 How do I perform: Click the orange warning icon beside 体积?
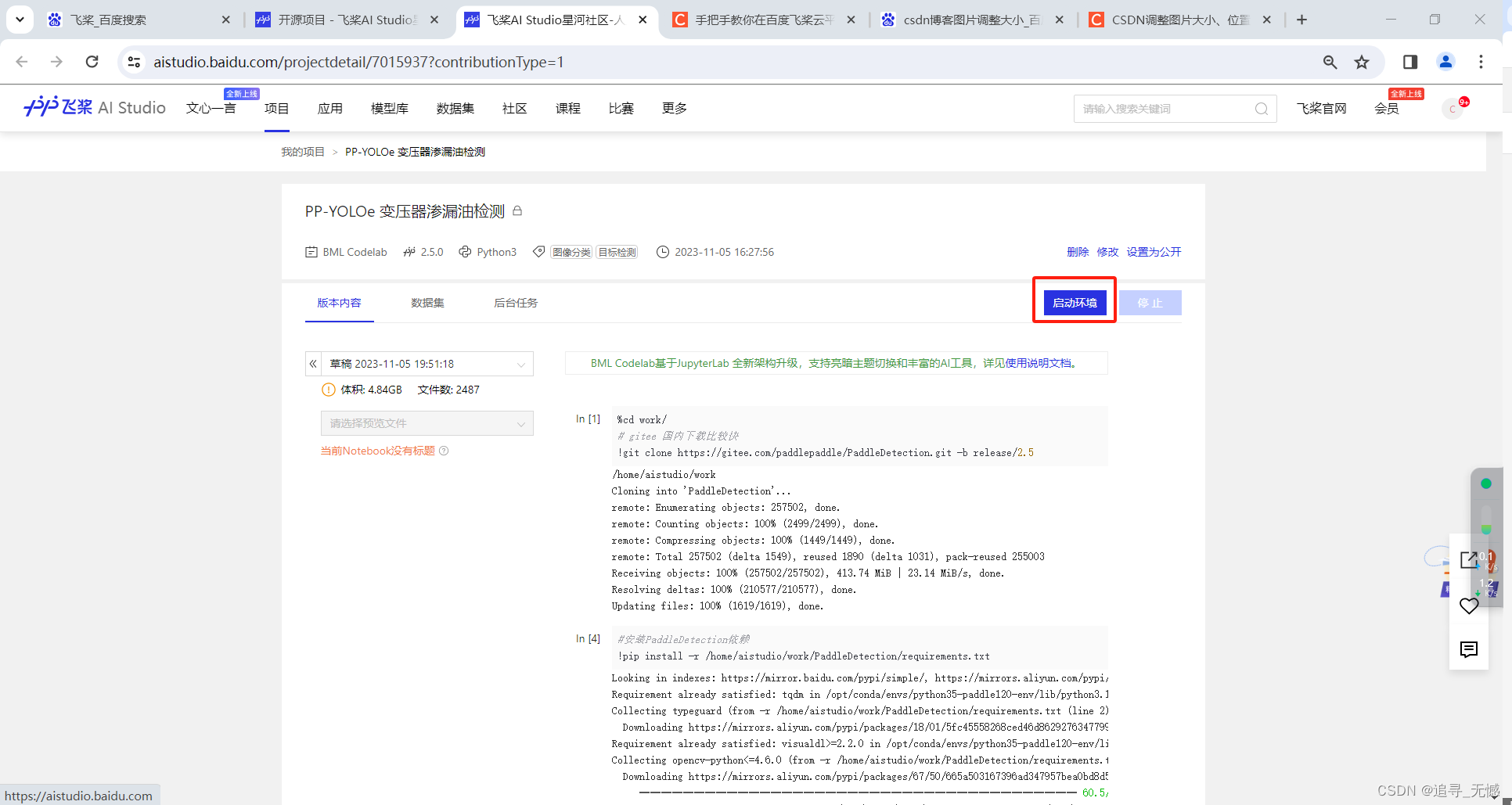pos(329,390)
